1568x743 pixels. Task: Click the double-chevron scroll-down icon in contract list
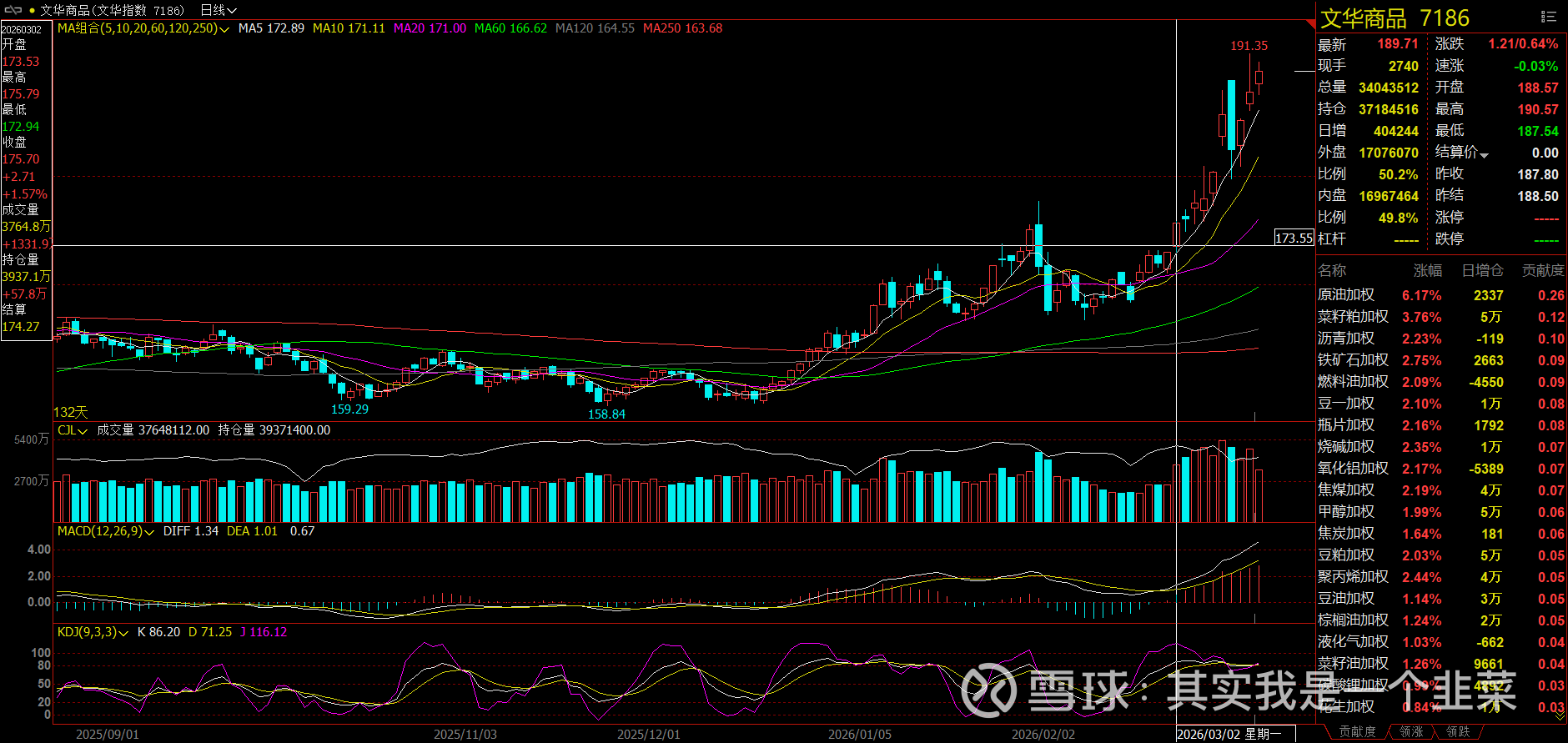1560,715
